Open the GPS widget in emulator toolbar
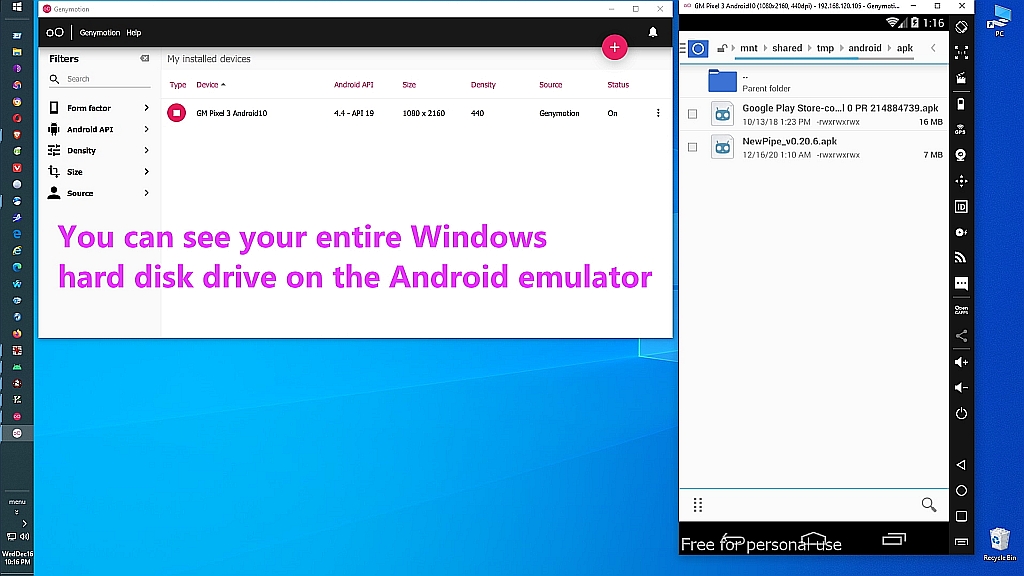Viewport: 1024px width, 576px height. click(961, 129)
